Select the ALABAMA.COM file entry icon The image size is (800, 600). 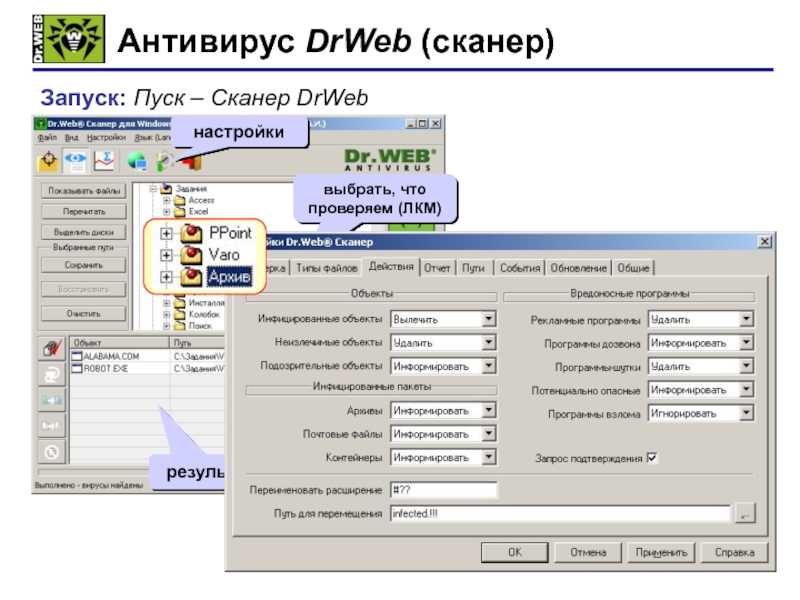point(77,356)
